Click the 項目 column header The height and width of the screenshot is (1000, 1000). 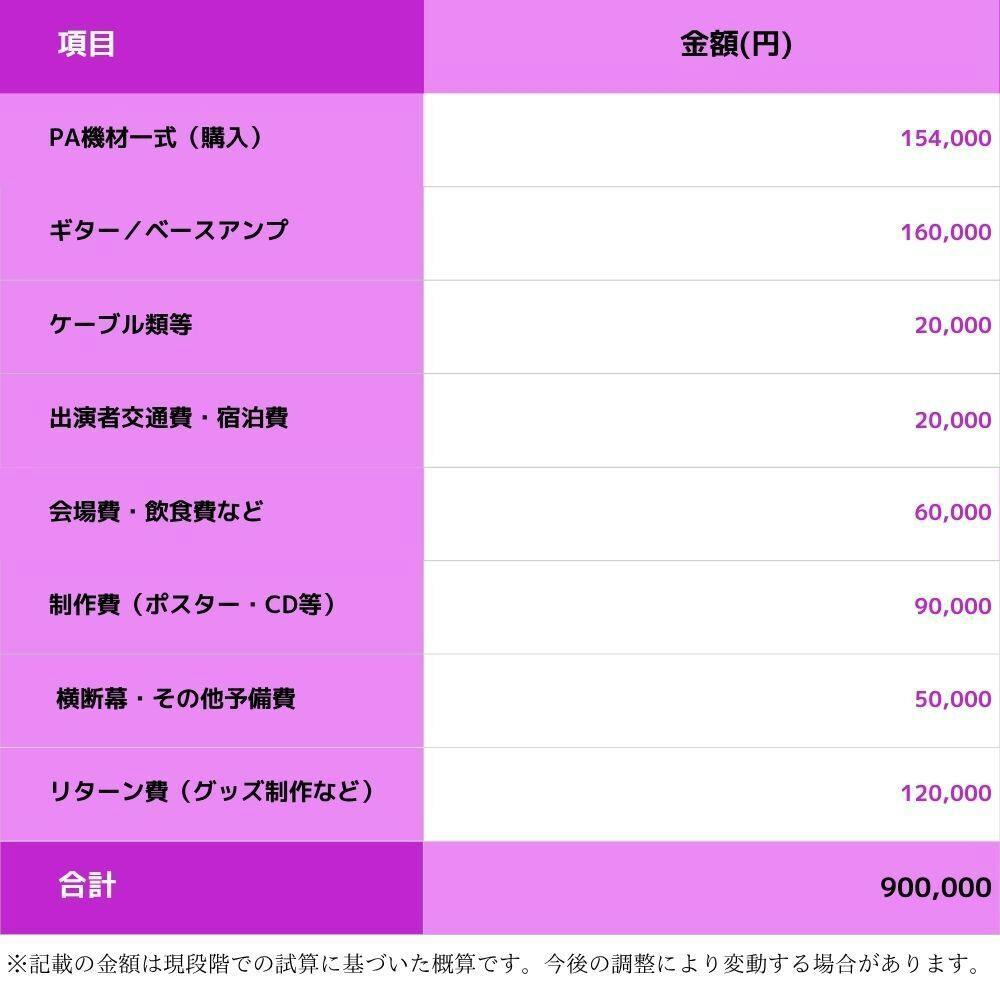[x=87, y=45]
